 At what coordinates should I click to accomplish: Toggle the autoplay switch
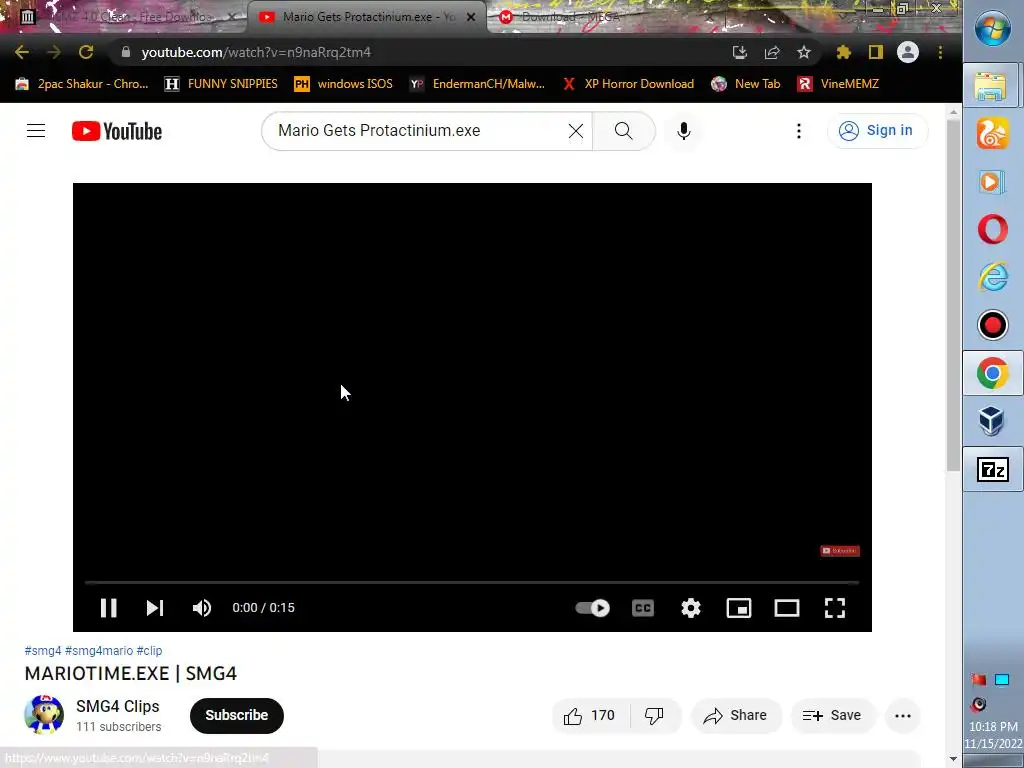point(592,608)
